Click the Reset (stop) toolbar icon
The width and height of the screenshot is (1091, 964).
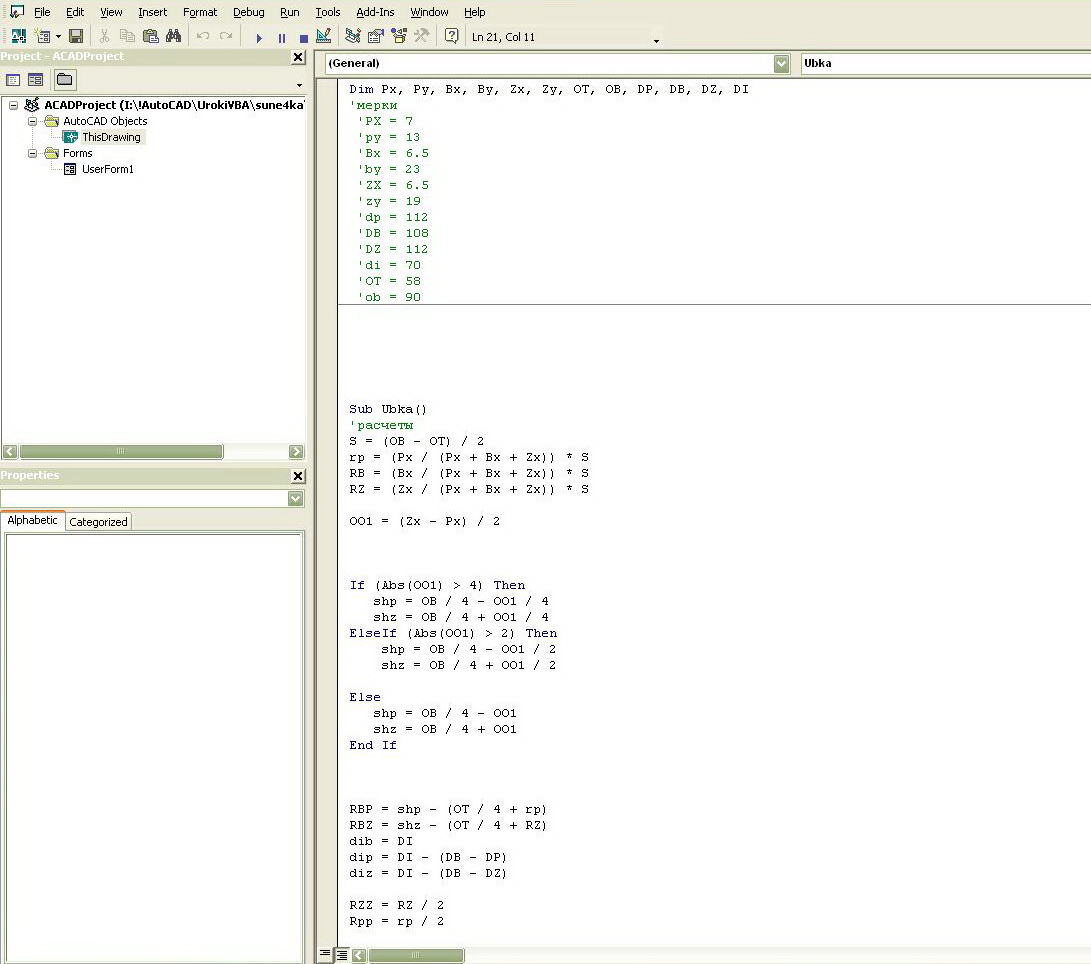click(303, 37)
